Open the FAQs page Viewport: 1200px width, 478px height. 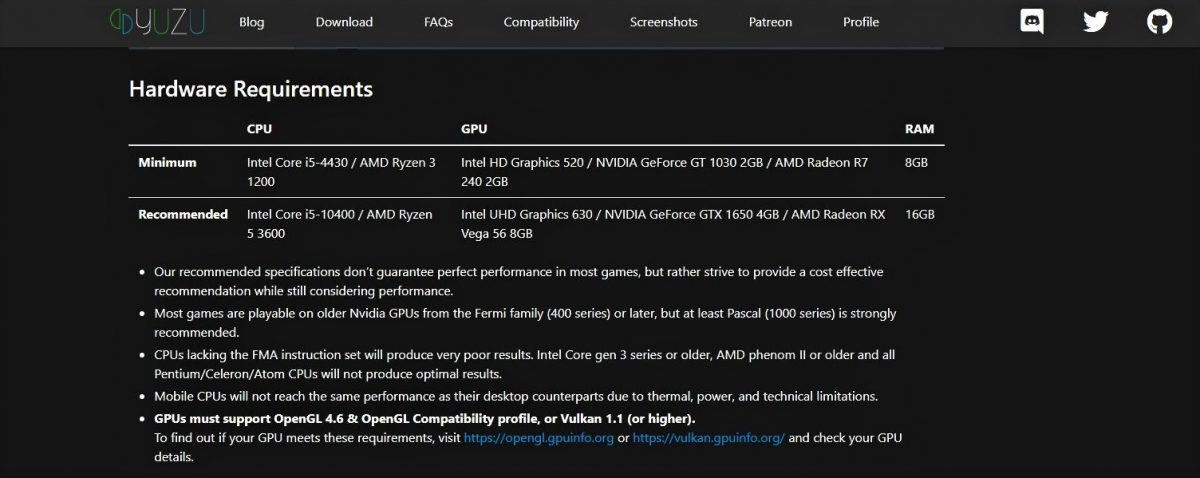point(438,22)
